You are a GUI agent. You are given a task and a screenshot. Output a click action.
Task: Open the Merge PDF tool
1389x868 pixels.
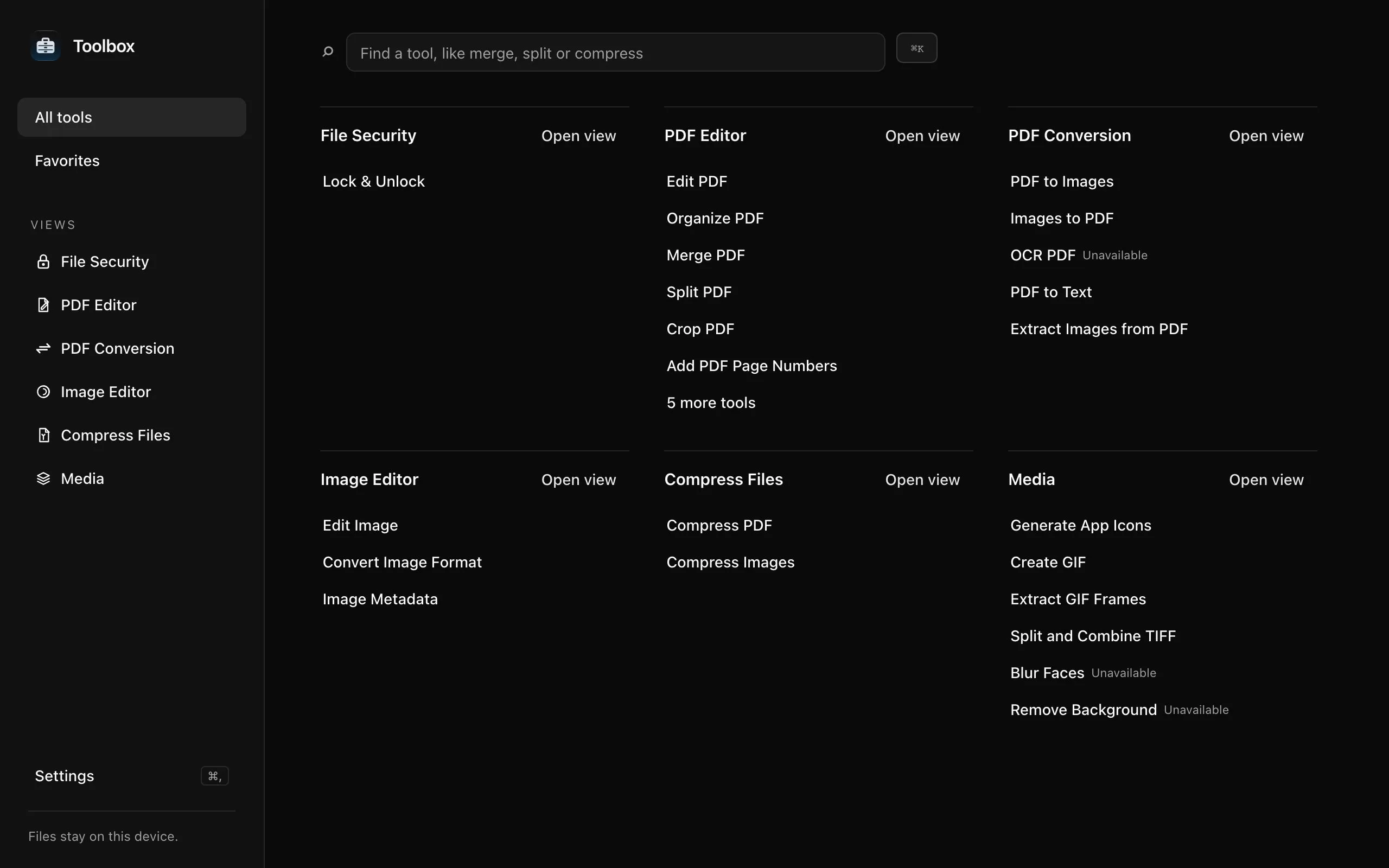coord(705,255)
